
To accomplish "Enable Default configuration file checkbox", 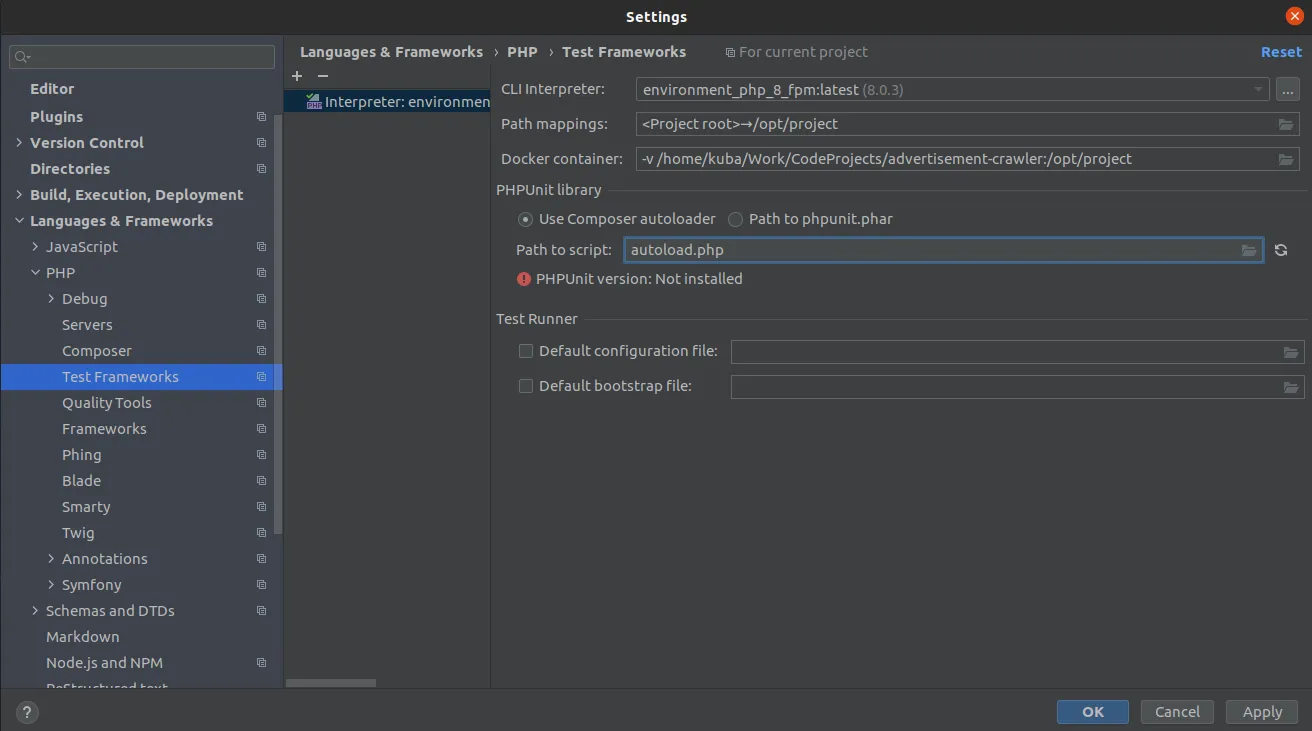I will tap(526, 351).
